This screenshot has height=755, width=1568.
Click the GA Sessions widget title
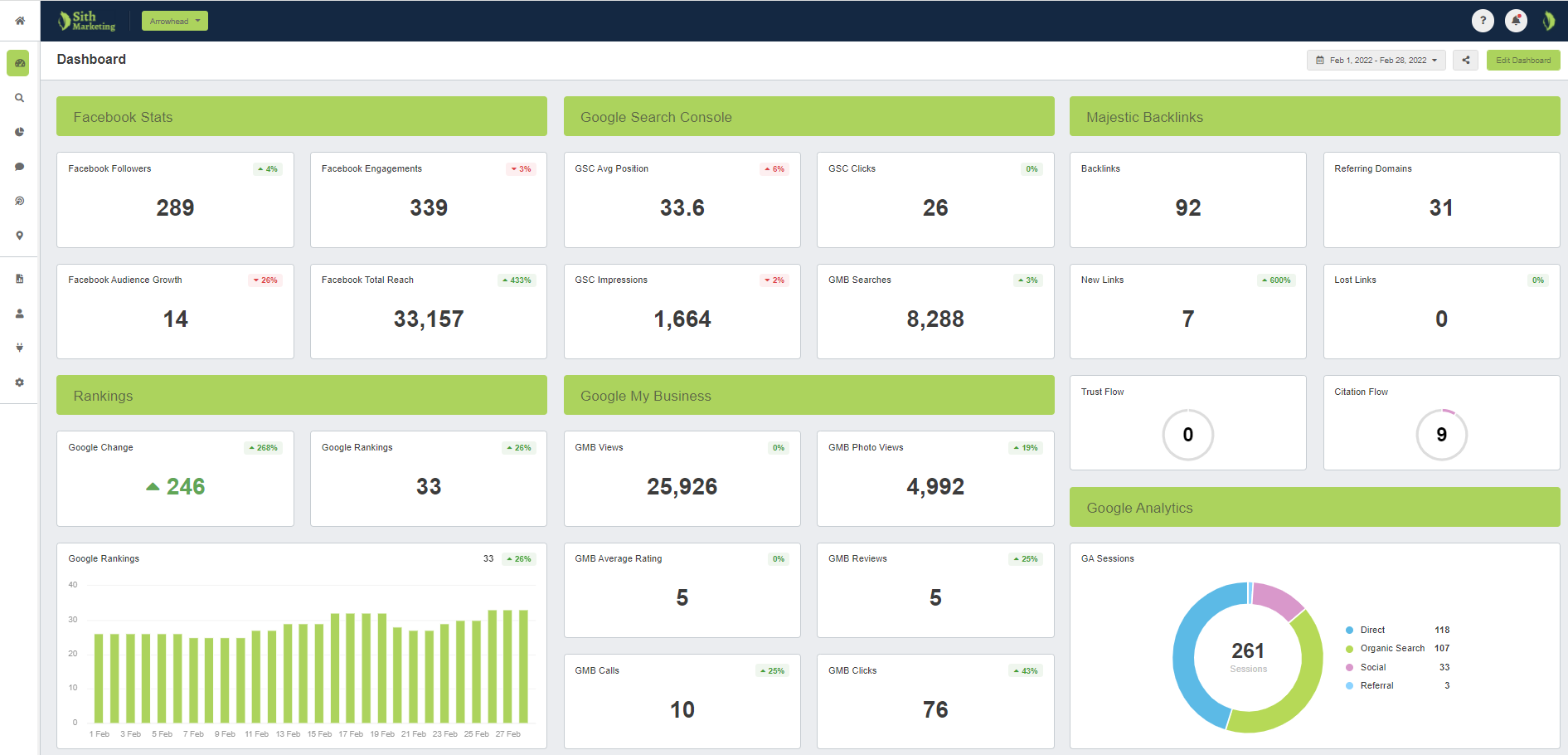point(1108,558)
